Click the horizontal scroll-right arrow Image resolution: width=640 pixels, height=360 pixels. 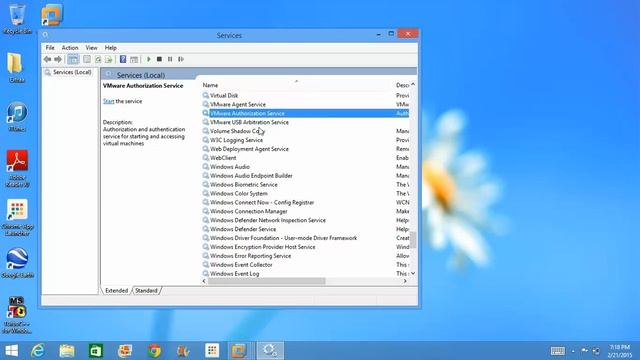[x=405, y=281]
